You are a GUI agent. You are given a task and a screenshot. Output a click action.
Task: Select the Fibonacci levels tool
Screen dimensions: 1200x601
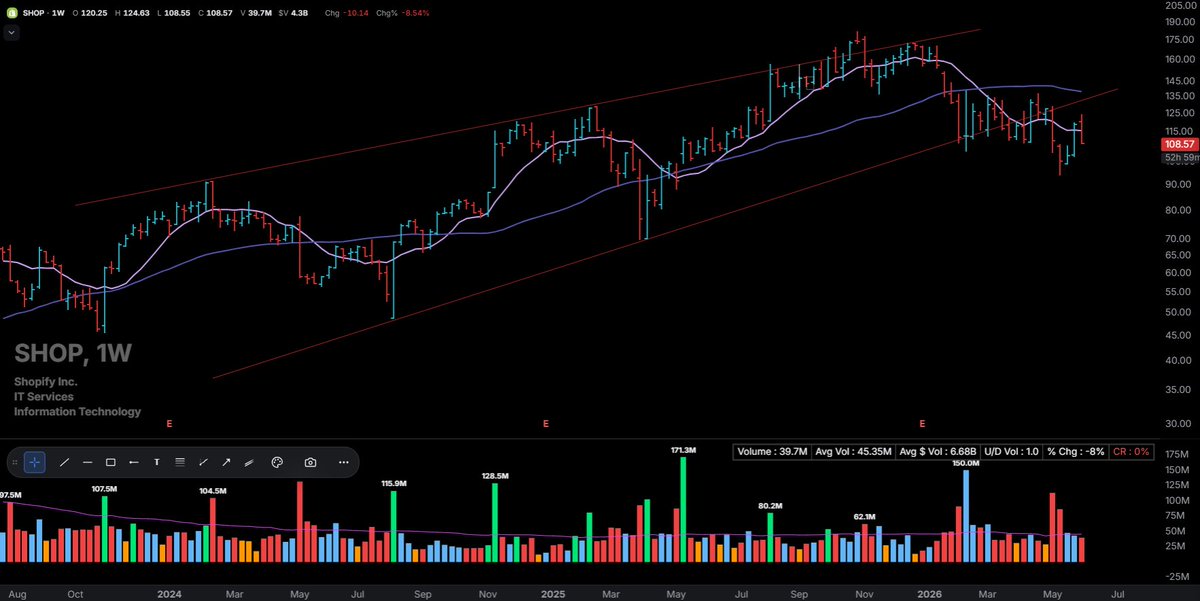[180, 462]
